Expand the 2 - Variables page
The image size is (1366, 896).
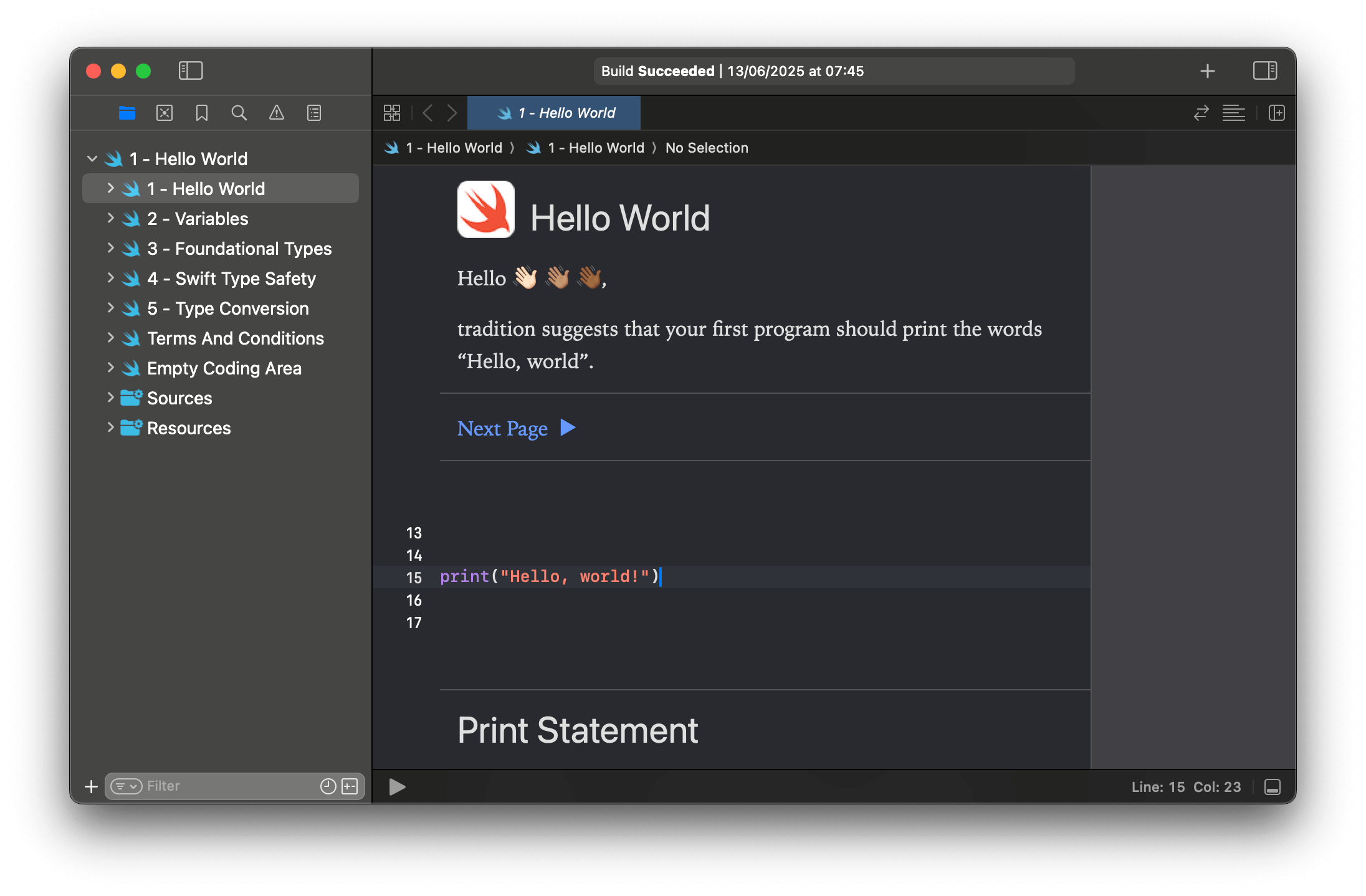click(110, 218)
